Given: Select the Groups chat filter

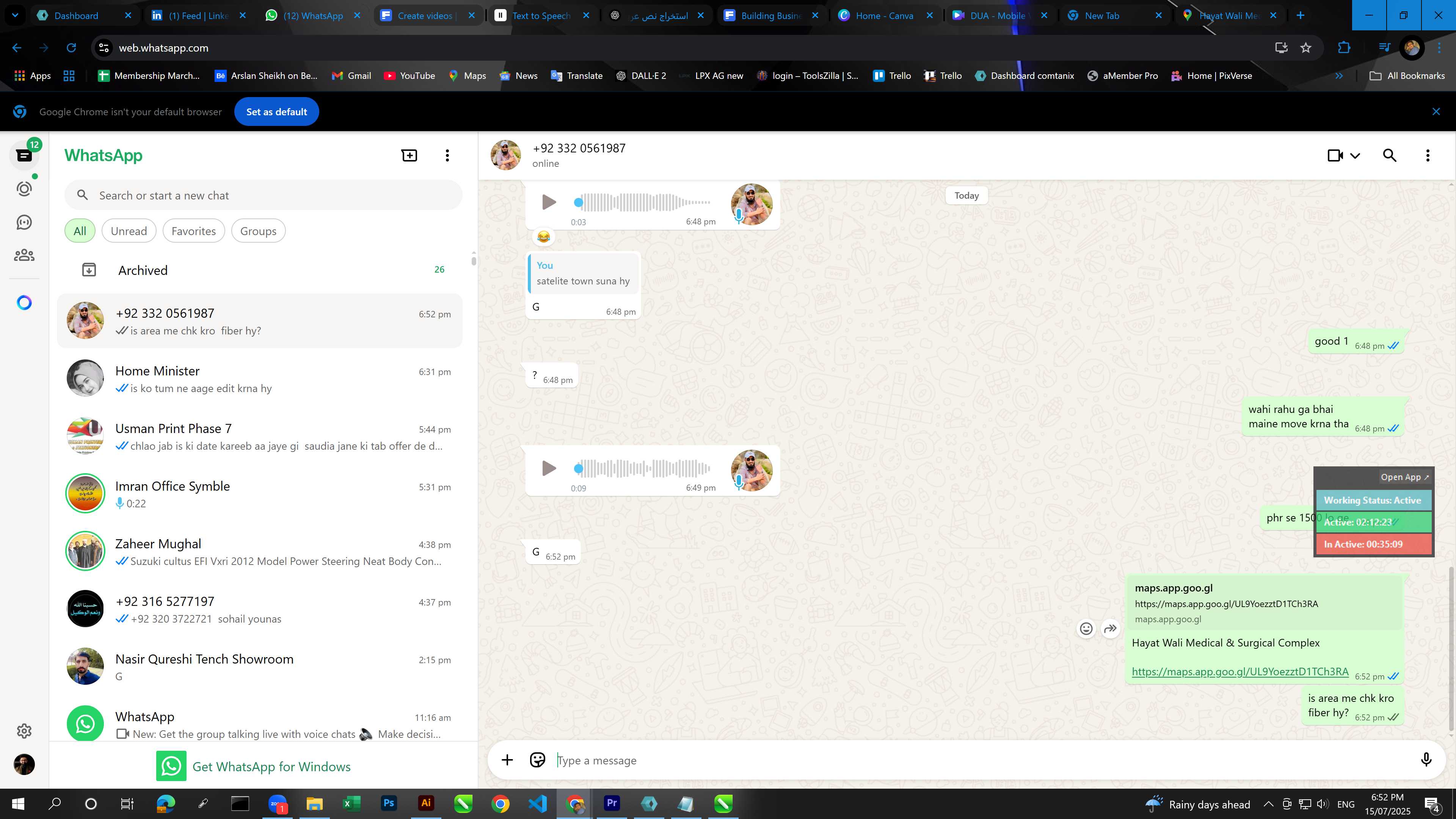Looking at the screenshot, I should pyautogui.click(x=258, y=231).
